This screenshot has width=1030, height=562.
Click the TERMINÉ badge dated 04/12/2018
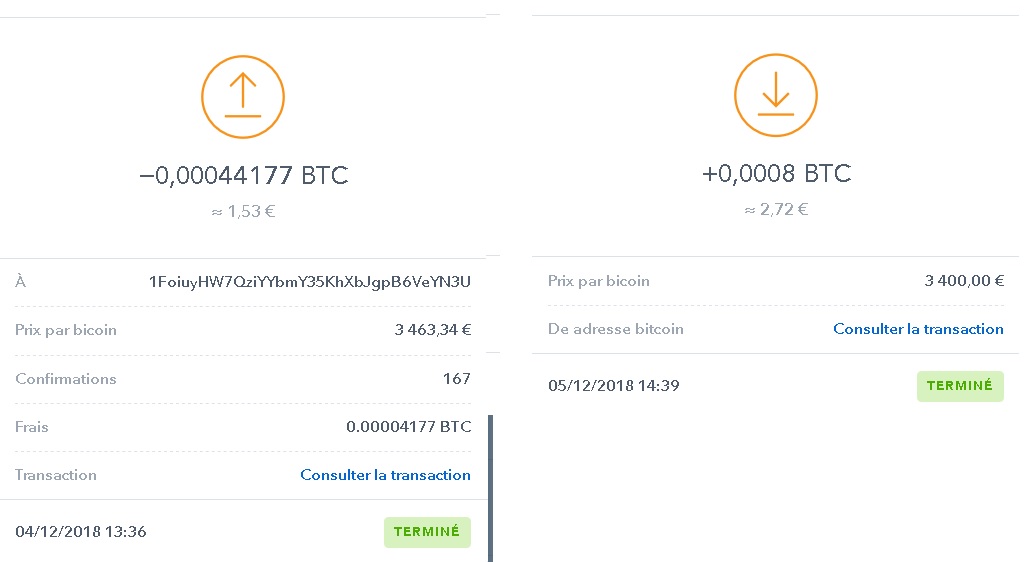(428, 532)
